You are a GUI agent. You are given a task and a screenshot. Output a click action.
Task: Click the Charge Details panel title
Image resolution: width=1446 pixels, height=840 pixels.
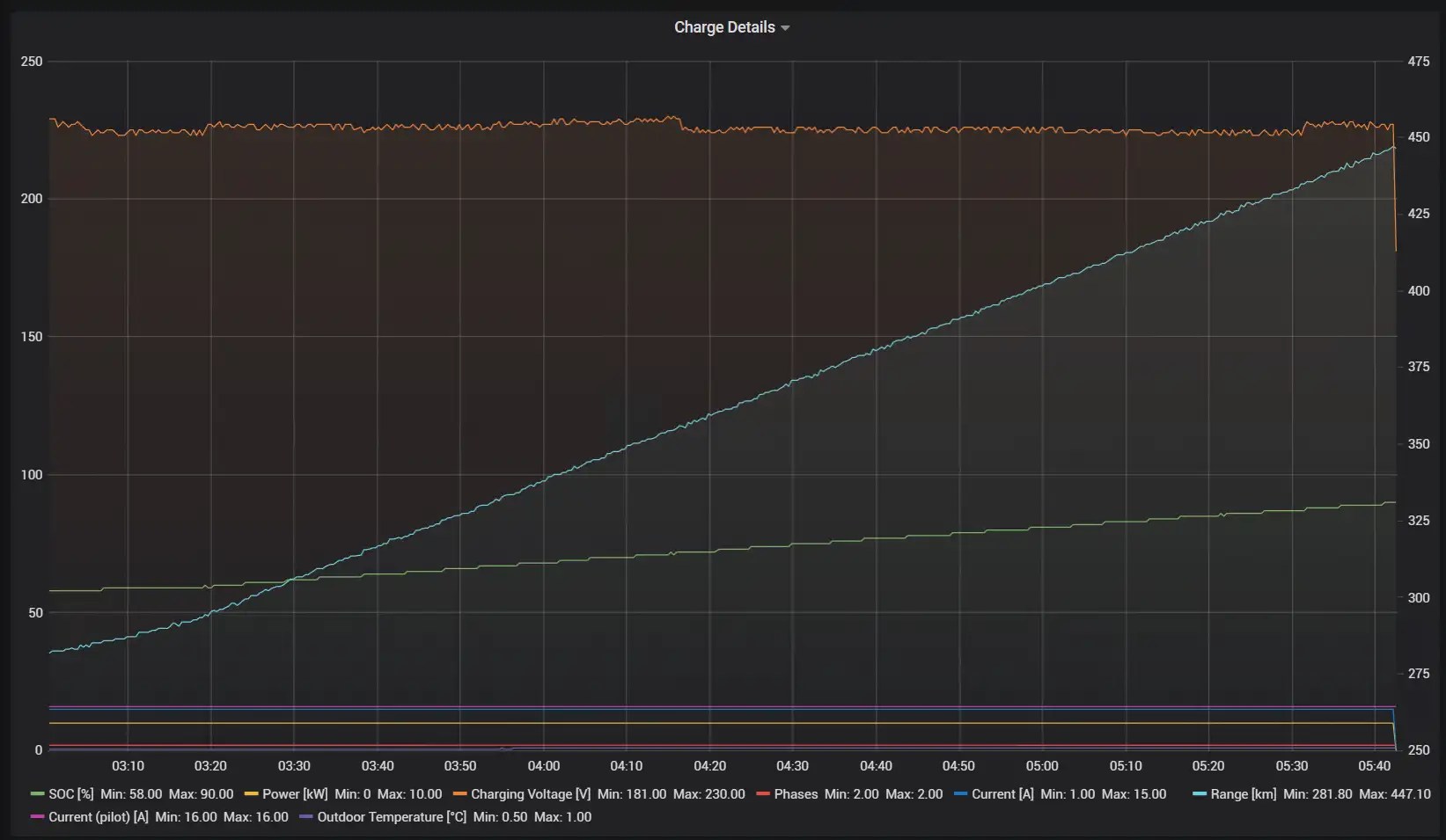pos(724,27)
